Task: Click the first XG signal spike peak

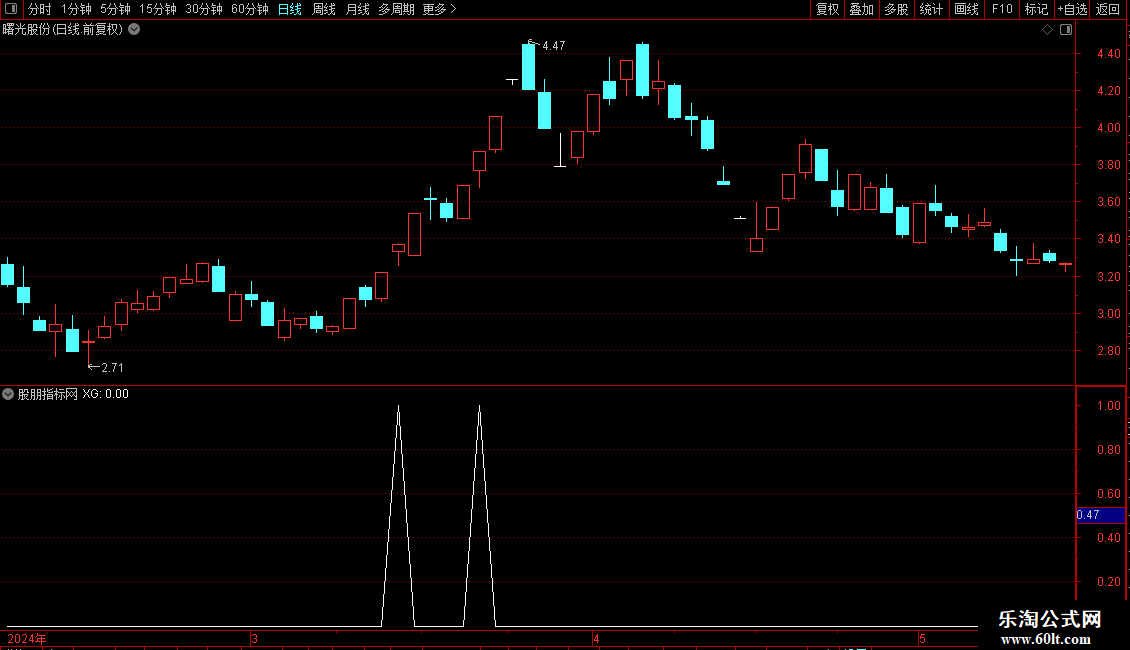Action: click(x=399, y=408)
